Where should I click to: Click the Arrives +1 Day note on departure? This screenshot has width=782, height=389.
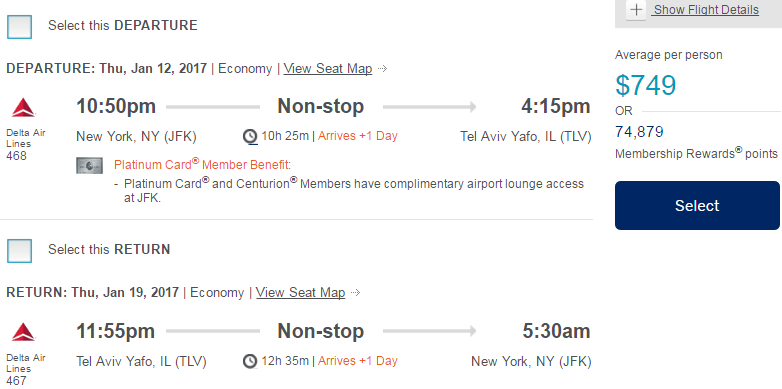(x=358, y=136)
